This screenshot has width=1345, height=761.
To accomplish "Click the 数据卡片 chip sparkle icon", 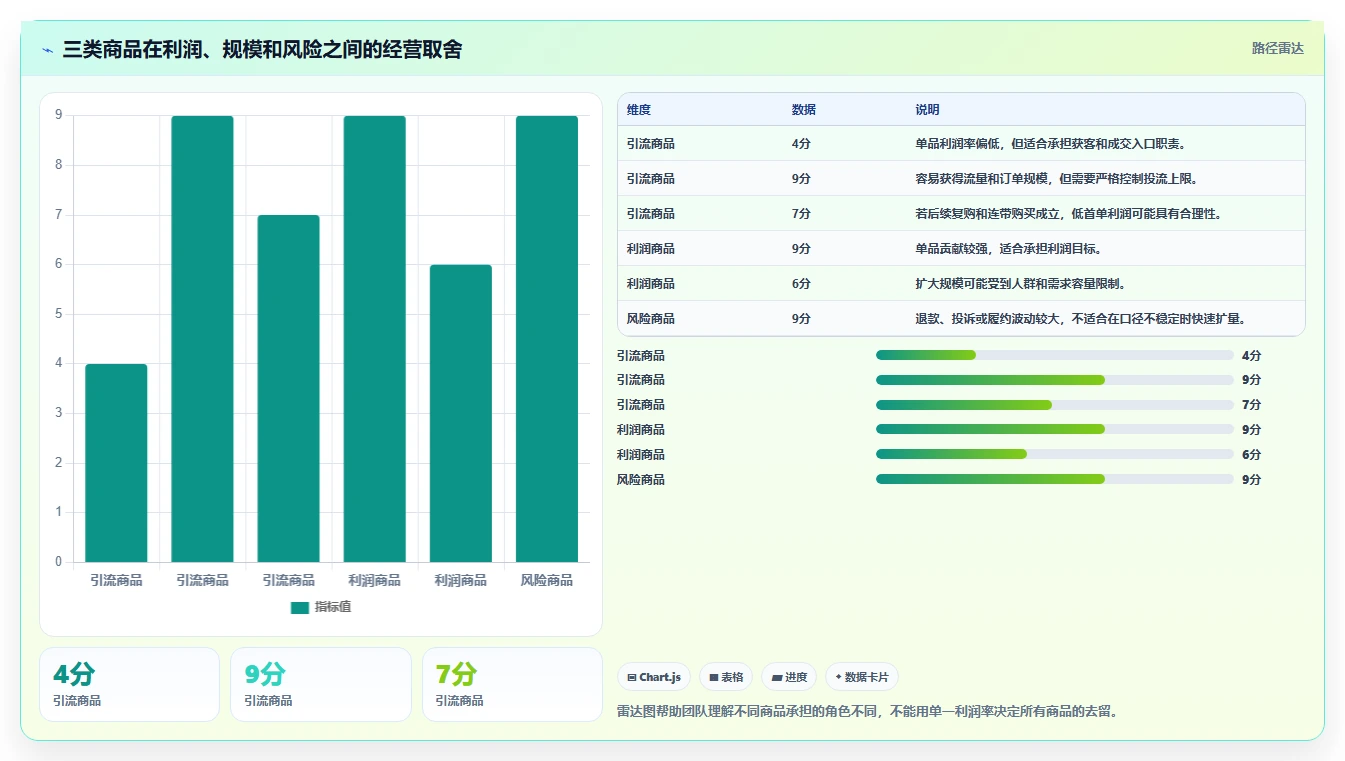I will pos(838,677).
